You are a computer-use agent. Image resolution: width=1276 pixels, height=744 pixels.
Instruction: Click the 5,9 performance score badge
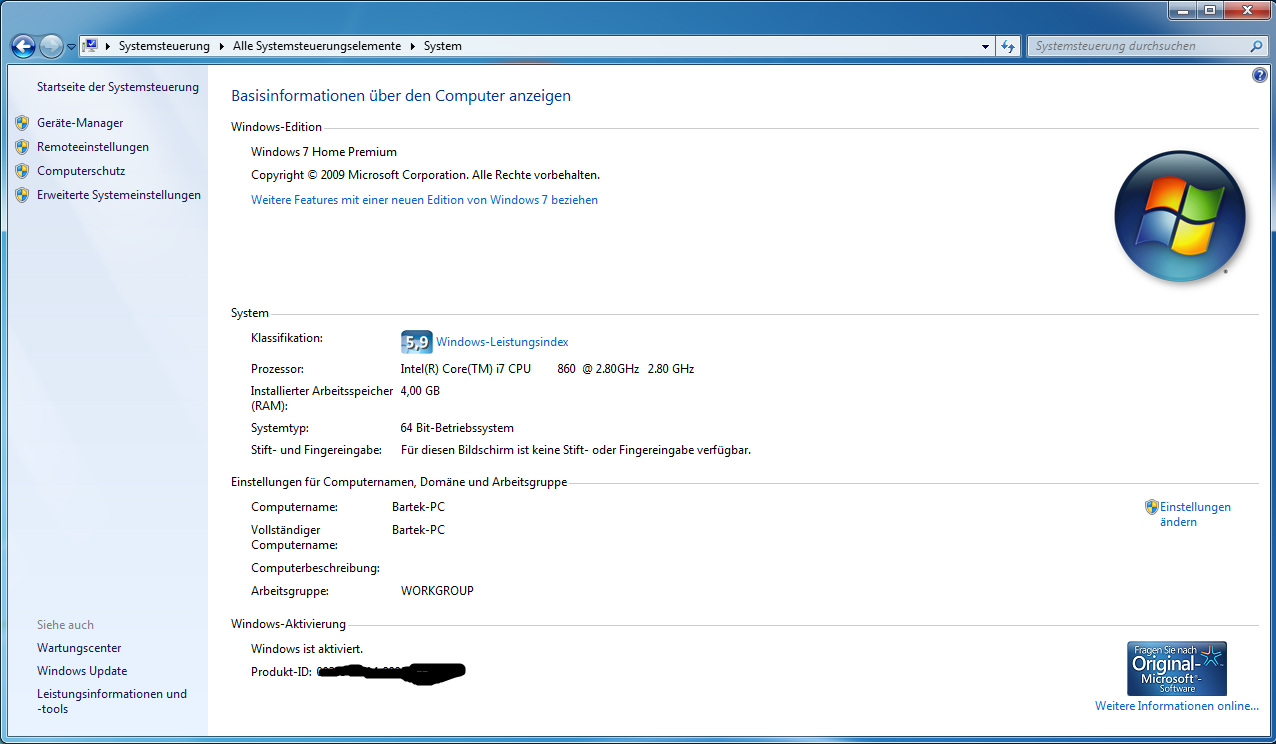coord(416,342)
